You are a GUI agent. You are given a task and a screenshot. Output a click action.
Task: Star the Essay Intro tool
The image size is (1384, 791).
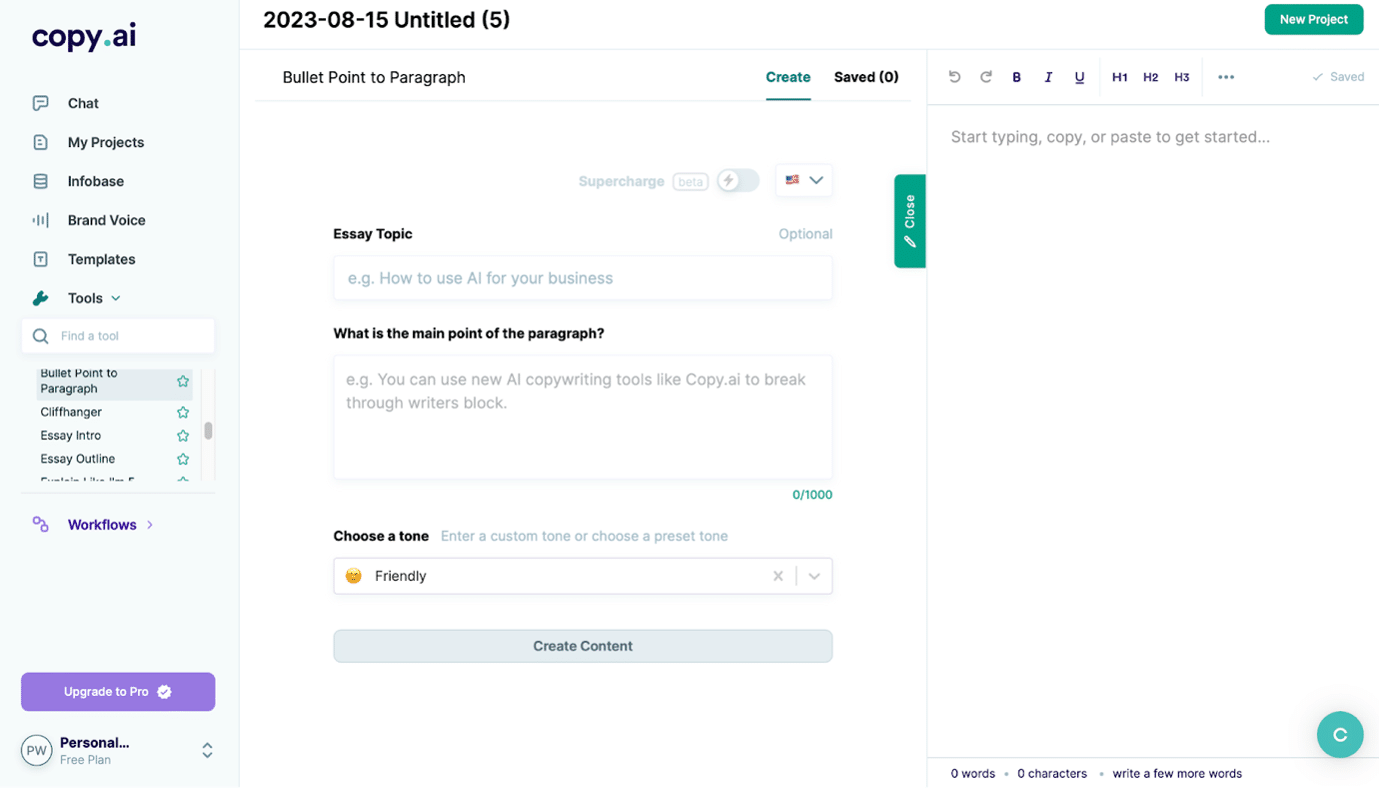(x=183, y=436)
